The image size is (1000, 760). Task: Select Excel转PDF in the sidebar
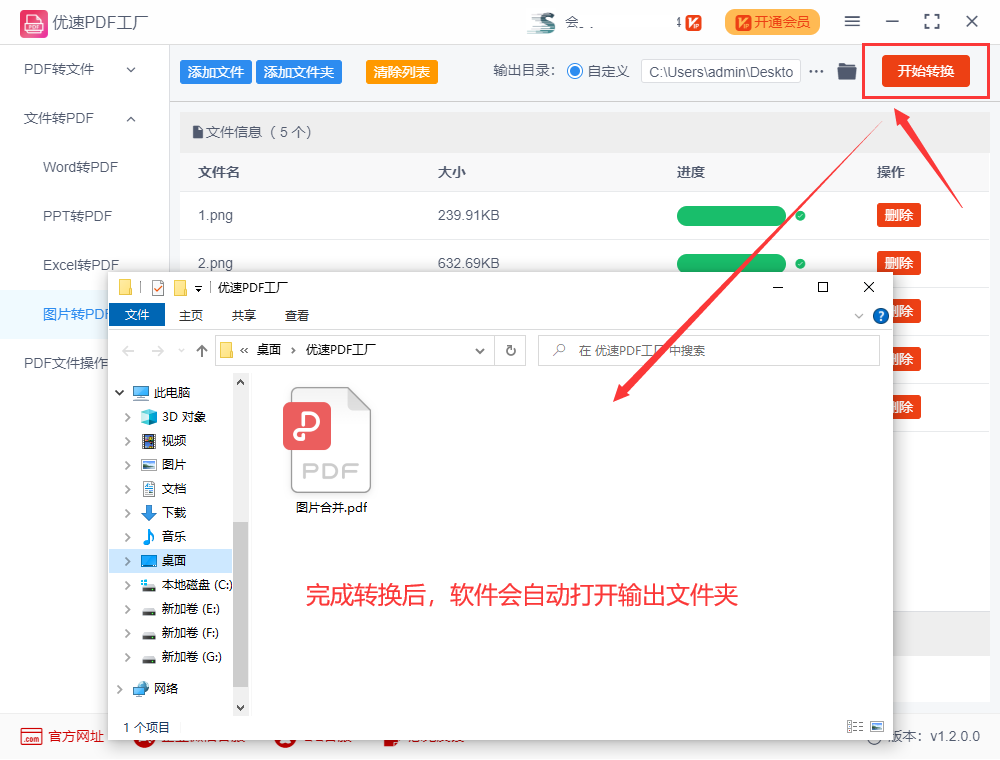(x=81, y=265)
